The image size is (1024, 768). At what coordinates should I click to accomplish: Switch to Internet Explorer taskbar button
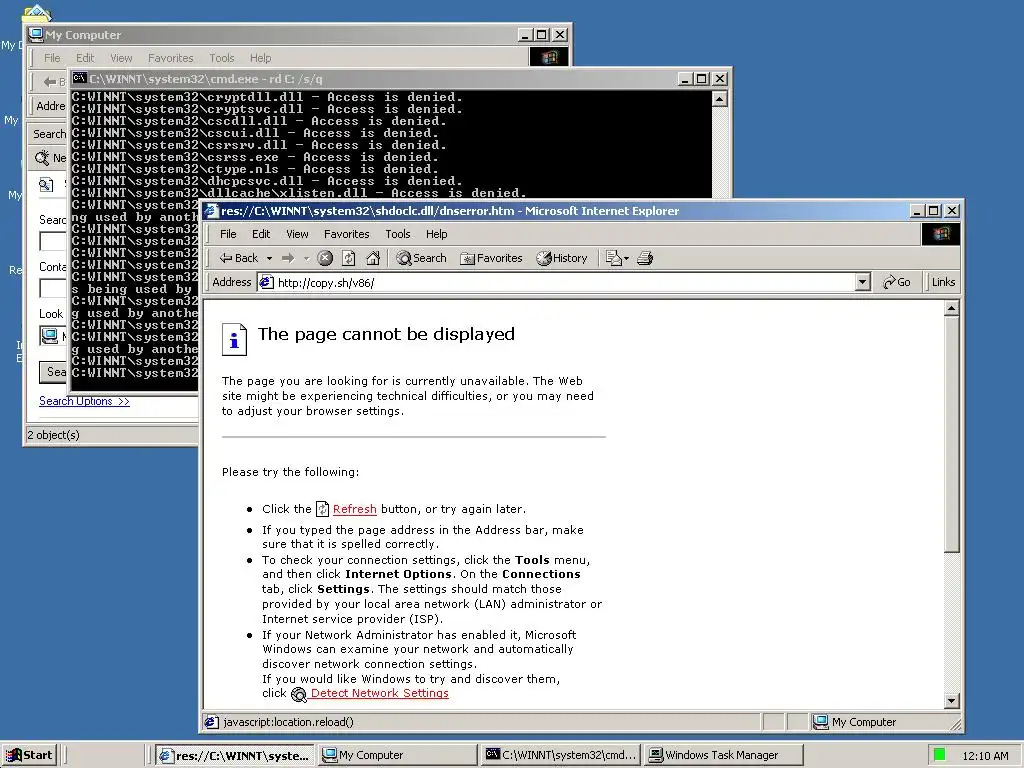click(x=236, y=755)
